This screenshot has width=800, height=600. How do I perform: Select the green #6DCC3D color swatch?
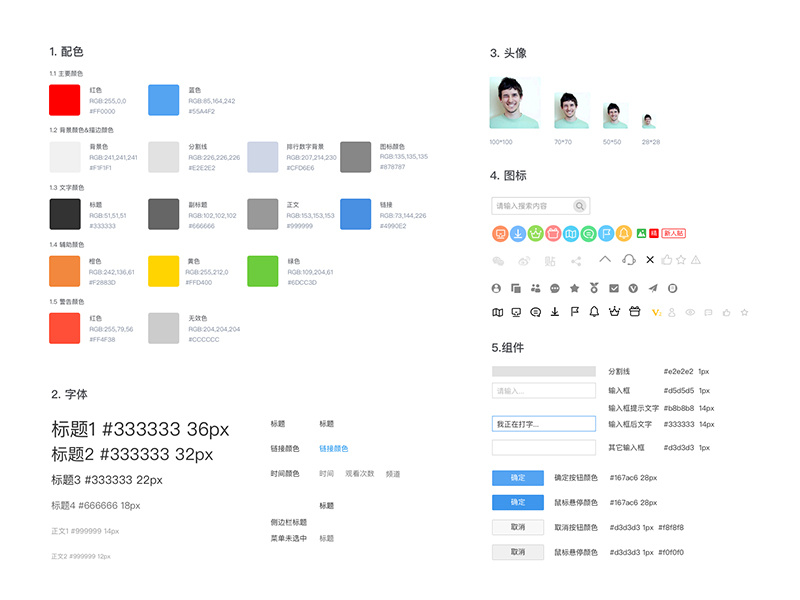coord(263,271)
